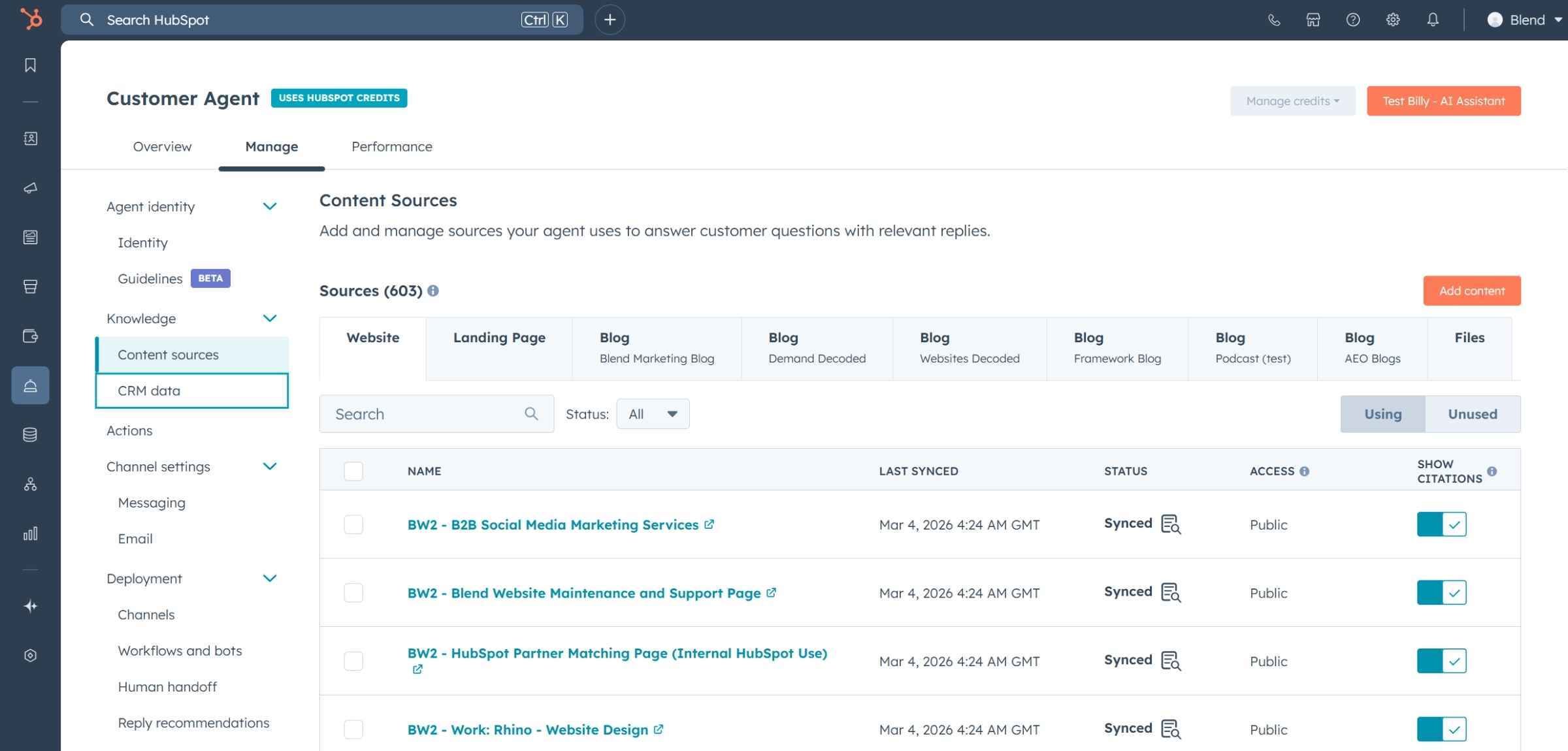This screenshot has height=751, width=1568.
Task: Open the marketplace storefront icon
Action: coord(1313,20)
